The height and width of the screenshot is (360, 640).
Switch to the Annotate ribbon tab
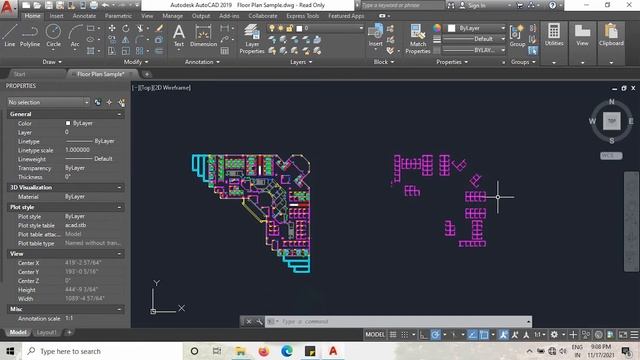[x=84, y=16]
